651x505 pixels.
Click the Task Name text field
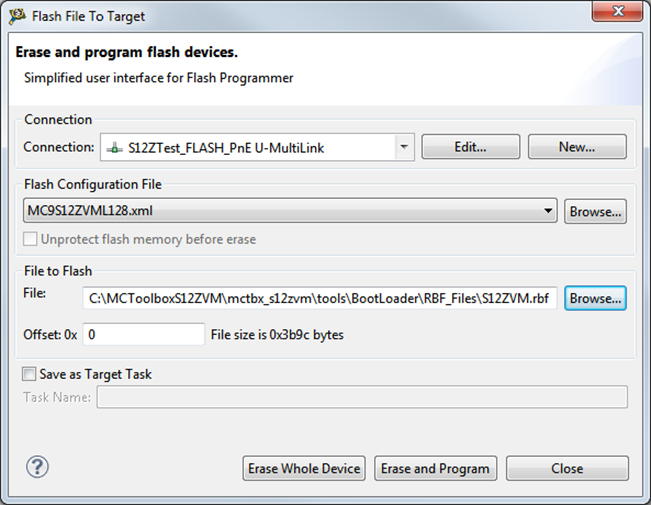click(362, 397)
